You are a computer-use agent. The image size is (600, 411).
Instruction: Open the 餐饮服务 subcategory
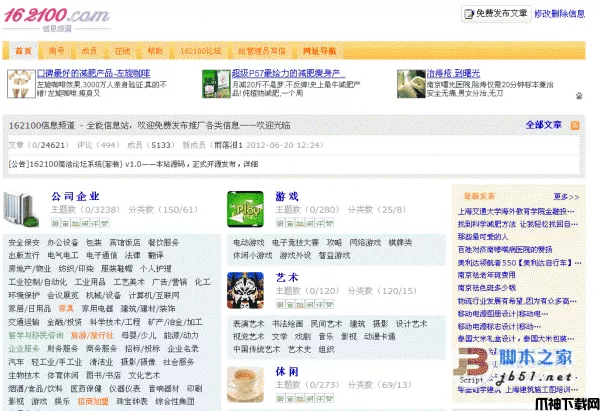point(163,243)
